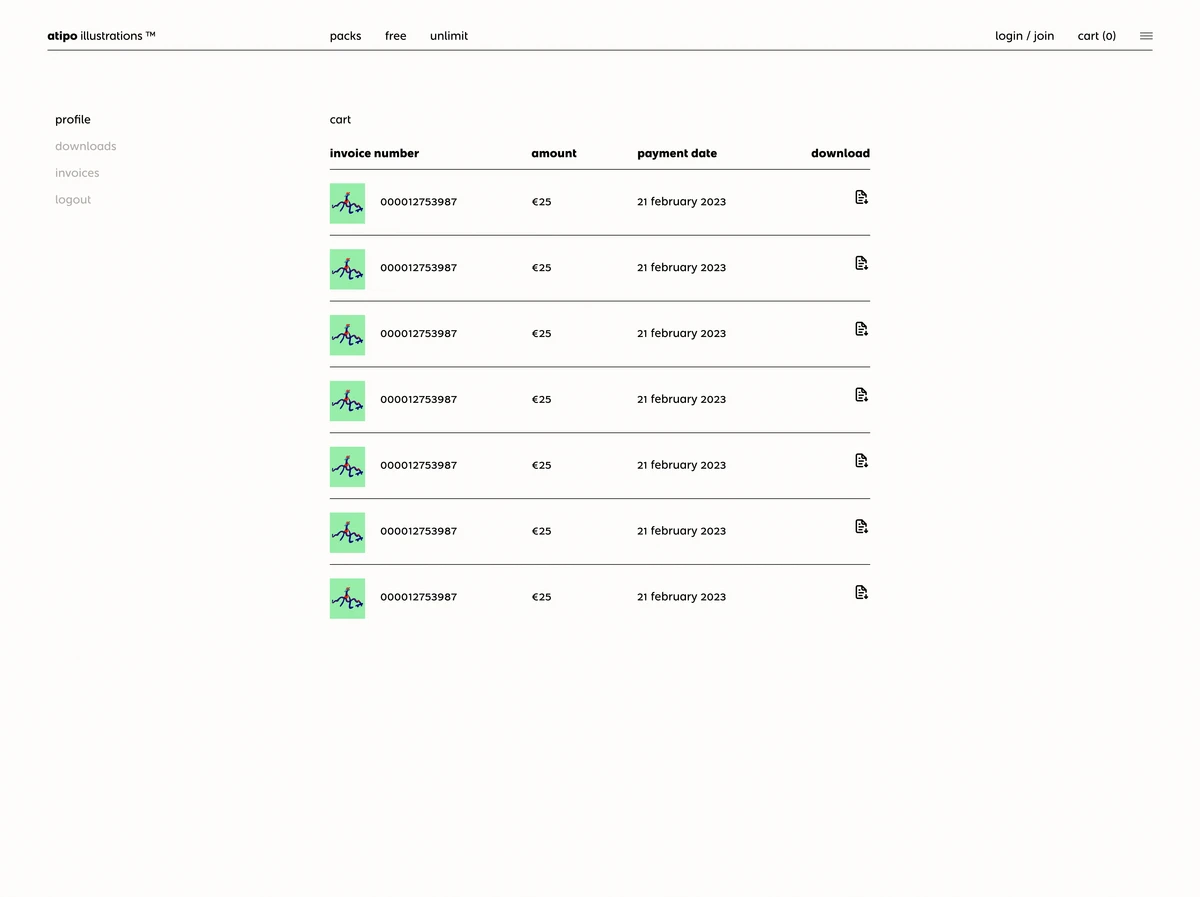Open the downloads section
This screenshot has width=1200, height=897.
click(85, 146)
